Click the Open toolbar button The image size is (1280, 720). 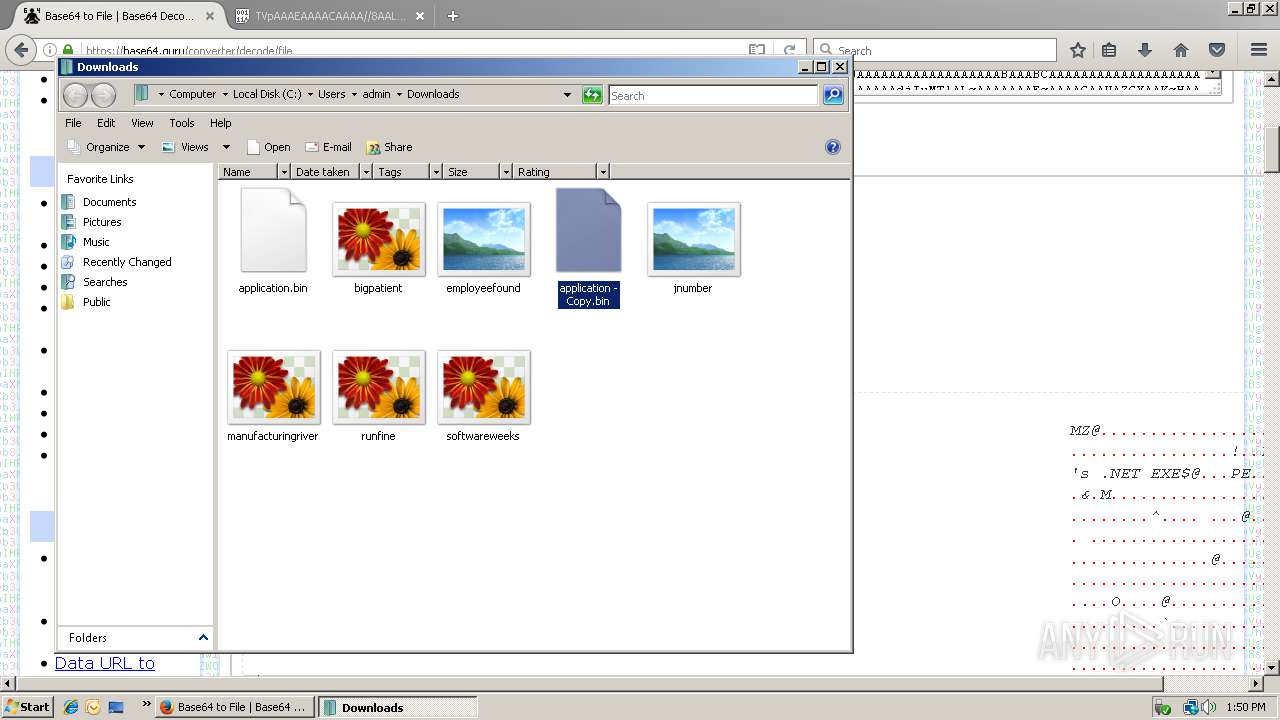(x=268, y=147)
